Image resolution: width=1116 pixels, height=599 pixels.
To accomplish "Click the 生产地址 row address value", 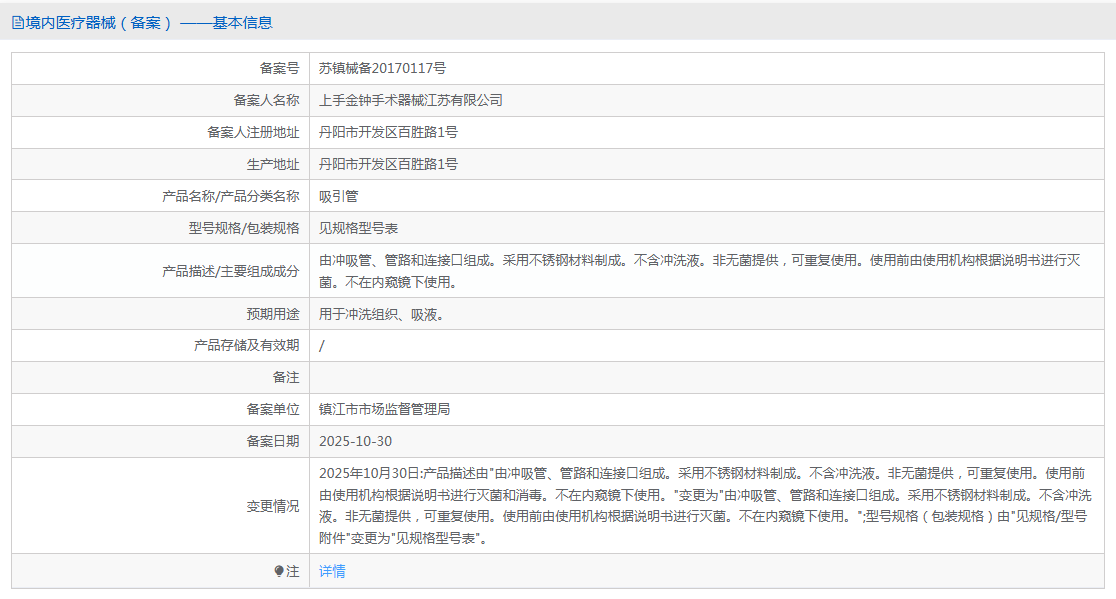I will coord(389,164).
